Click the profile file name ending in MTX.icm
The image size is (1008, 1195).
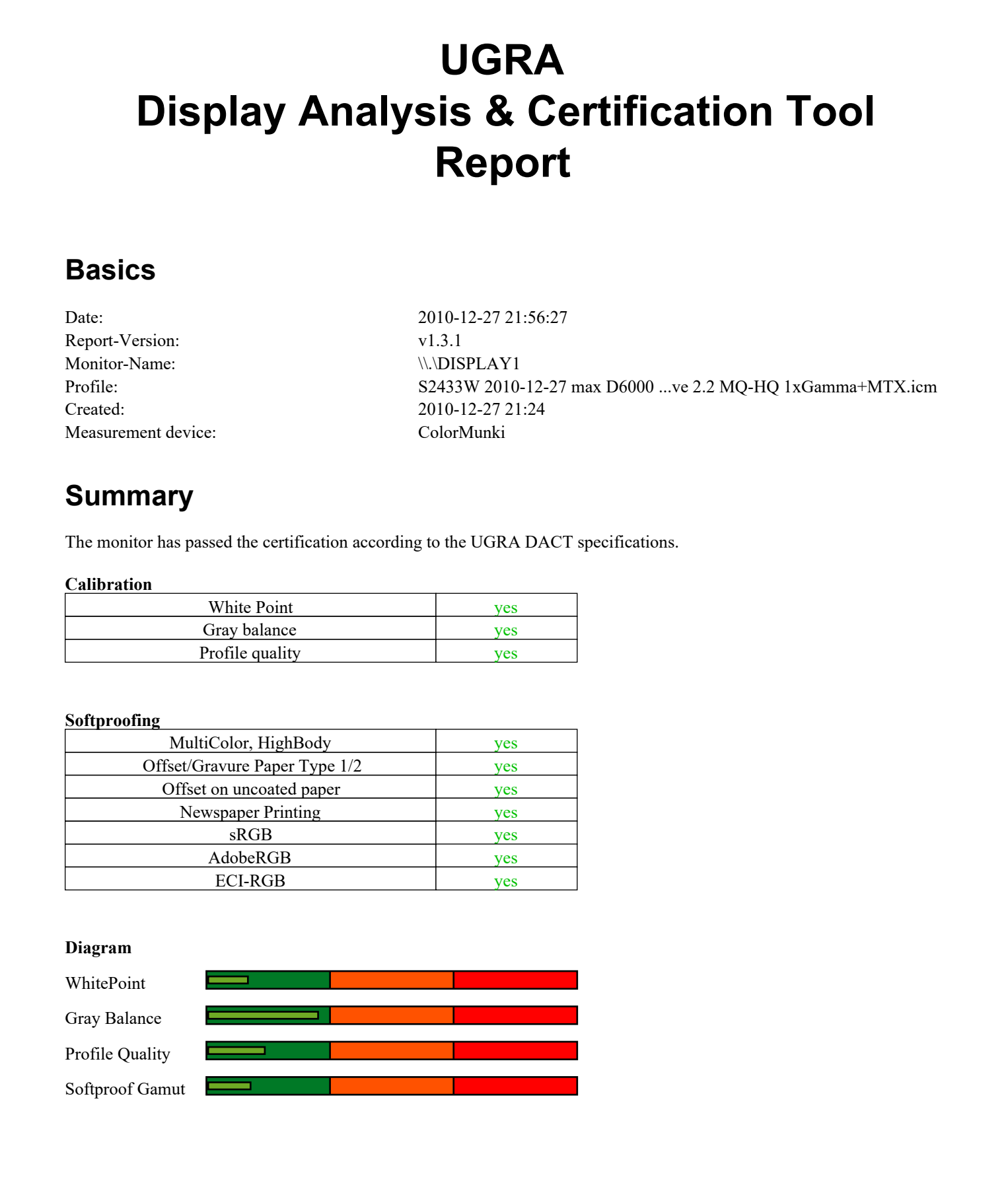pyautogui.click(x=676, y=386)
